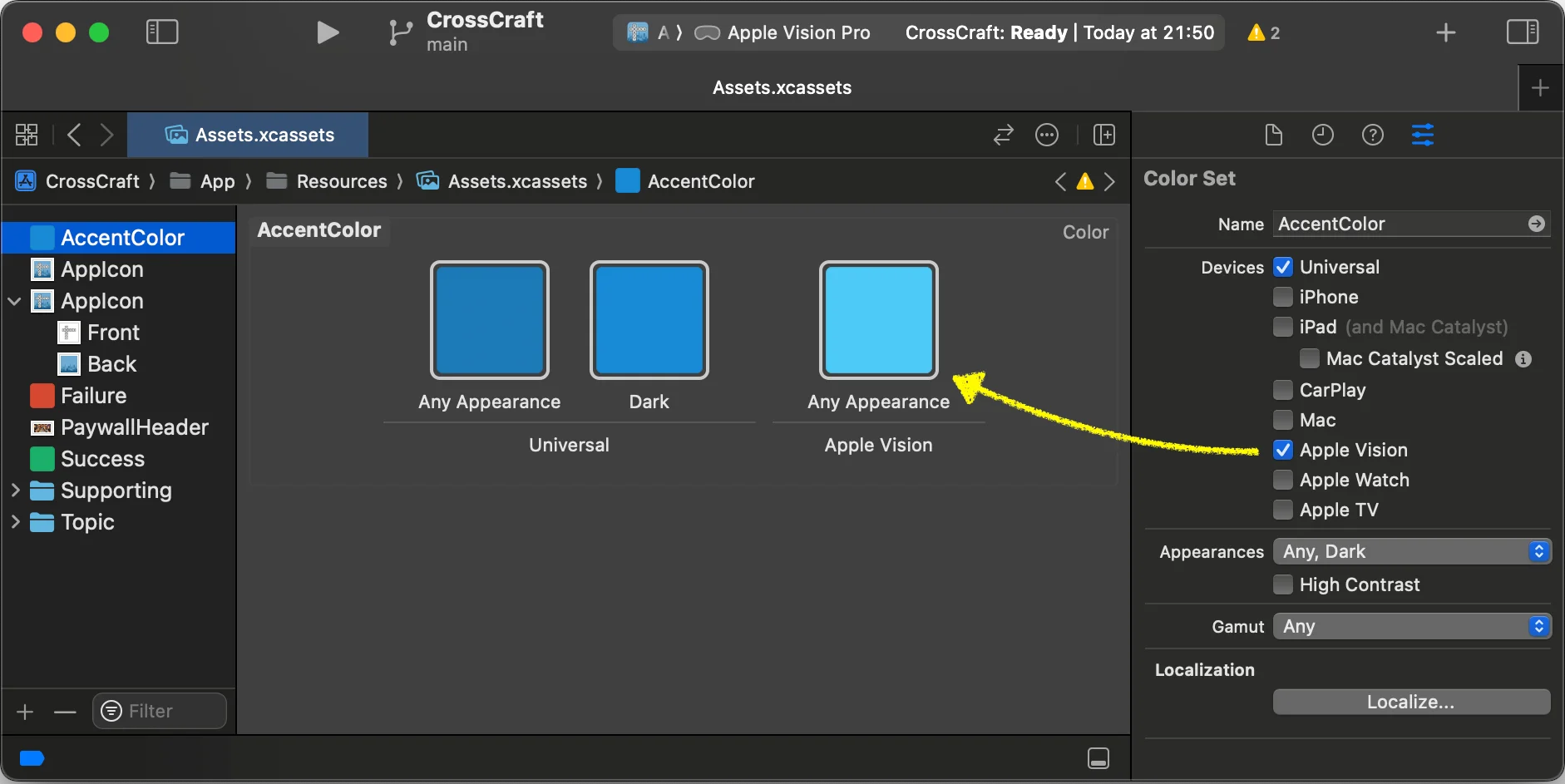Screen dimensions: 1565x784
Task: Select the Apple Vision color swatch
Action: (x=878, y=320)
